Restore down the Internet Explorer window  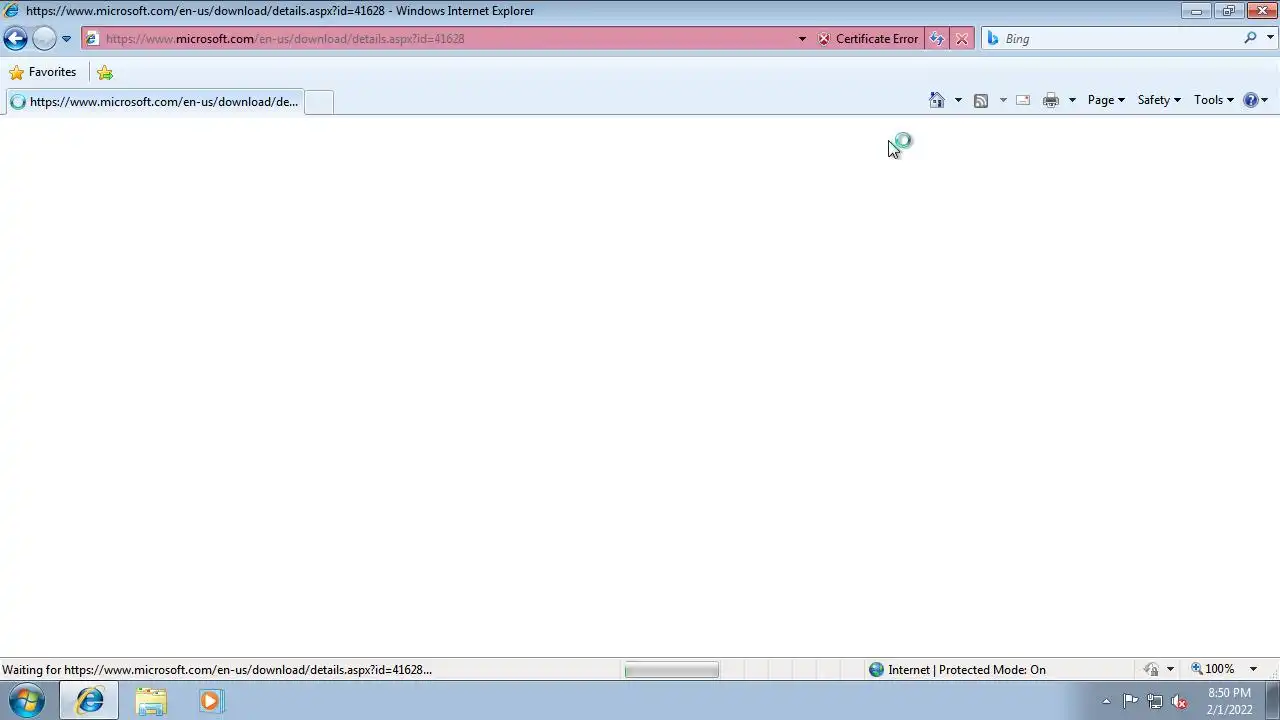click(1228, 11)
